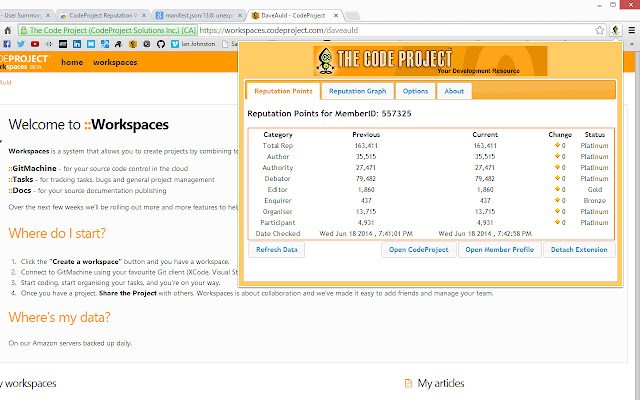
Task: Open the Vimeo Ian Johnston bookmark
Action: [193, 44]
